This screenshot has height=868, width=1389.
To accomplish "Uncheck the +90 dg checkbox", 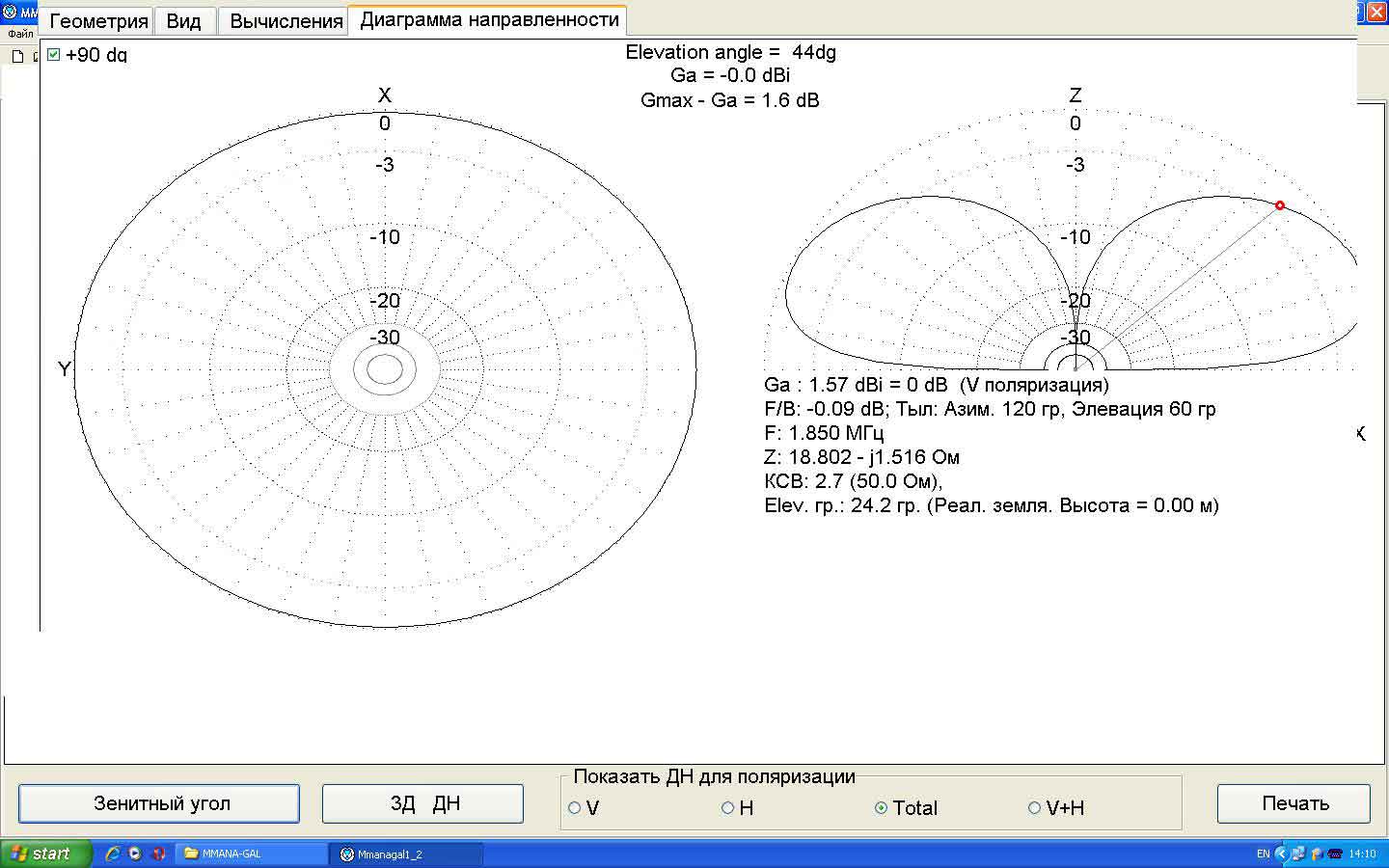I will tap(54, 55).
